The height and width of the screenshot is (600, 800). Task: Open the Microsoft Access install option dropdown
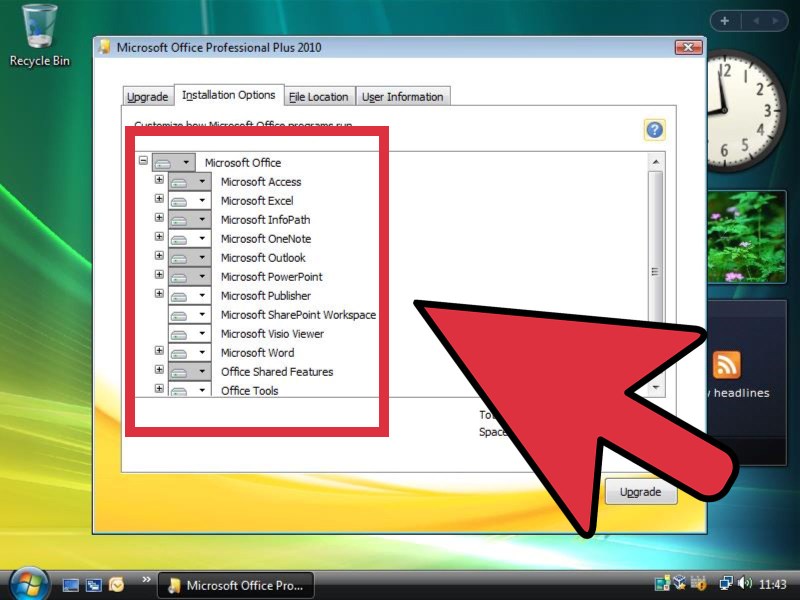190,182
